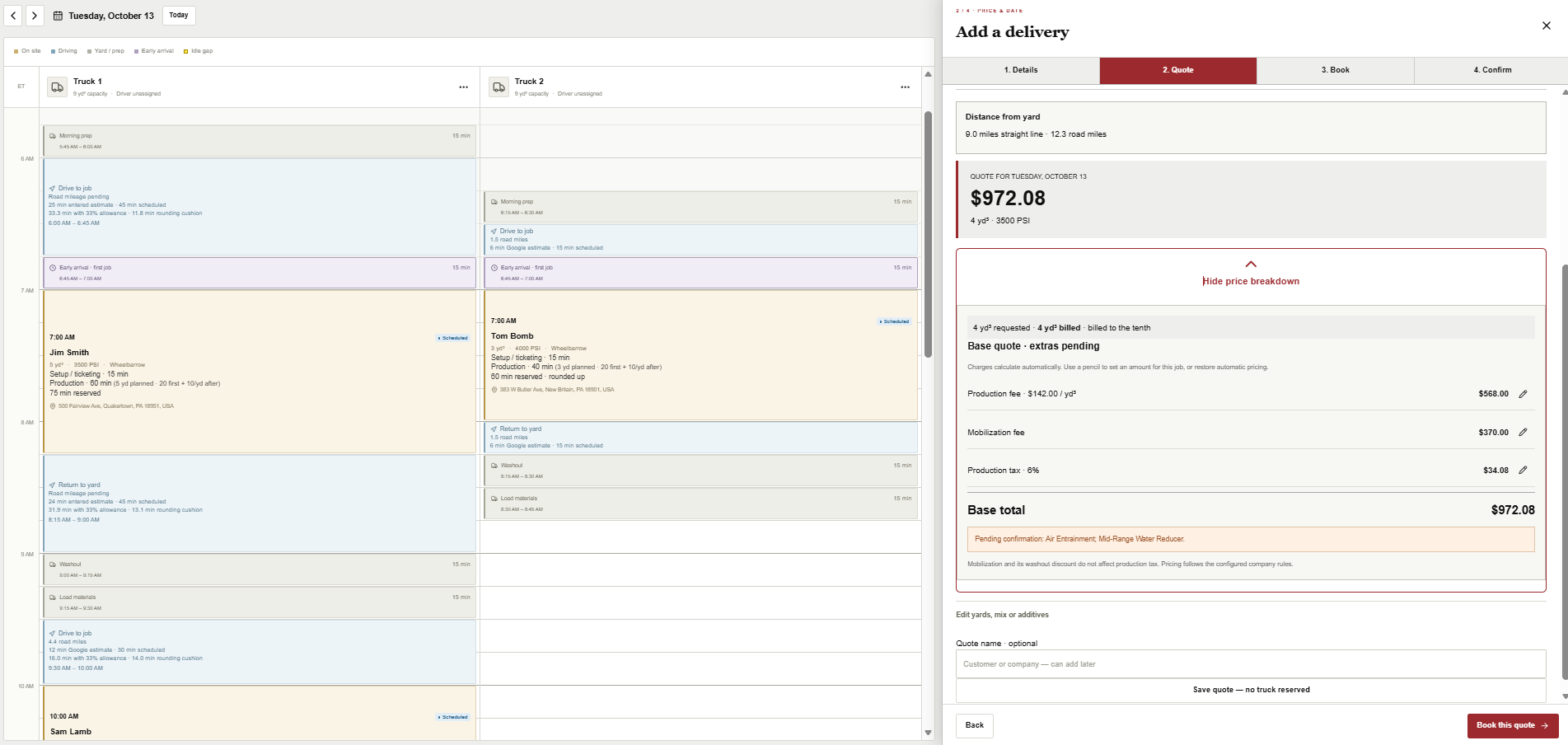Click the schedule scrollbar up arrow
Viewport: 1568px width, 745px height.
[x=928, y=74]
